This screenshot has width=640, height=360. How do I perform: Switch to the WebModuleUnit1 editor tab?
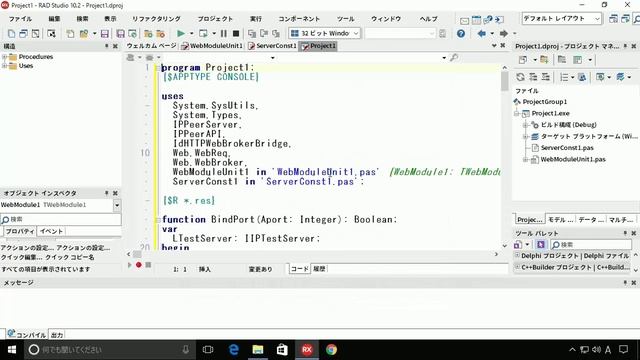212,46
